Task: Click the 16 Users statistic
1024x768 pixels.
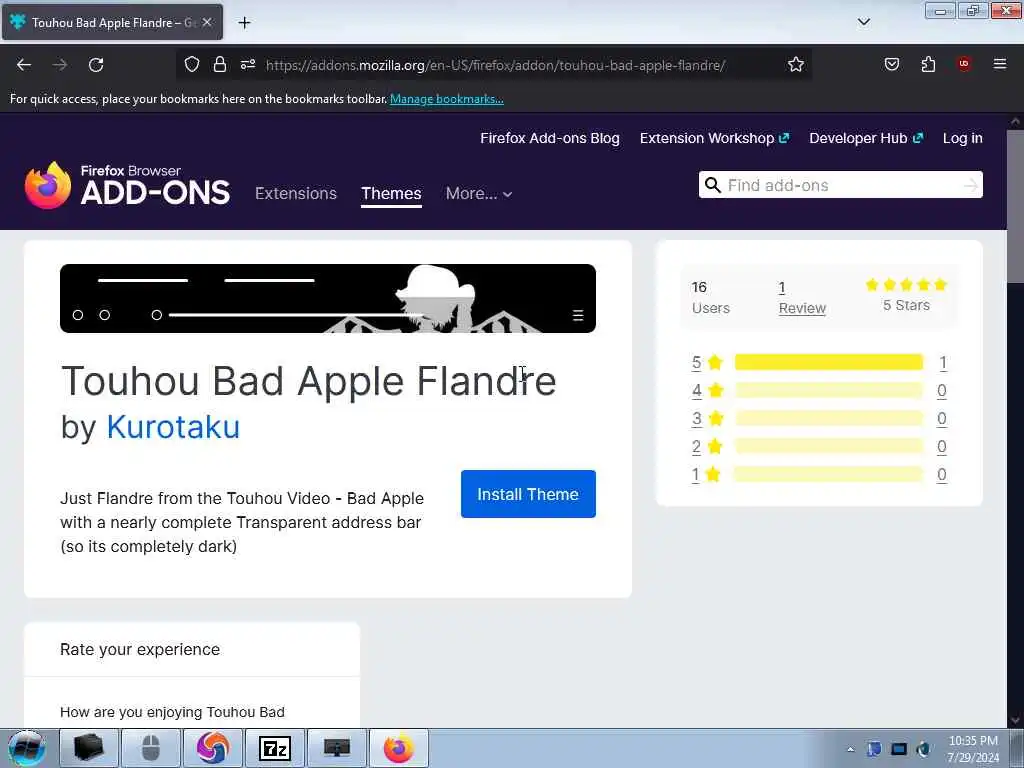Action: (711, 298)
